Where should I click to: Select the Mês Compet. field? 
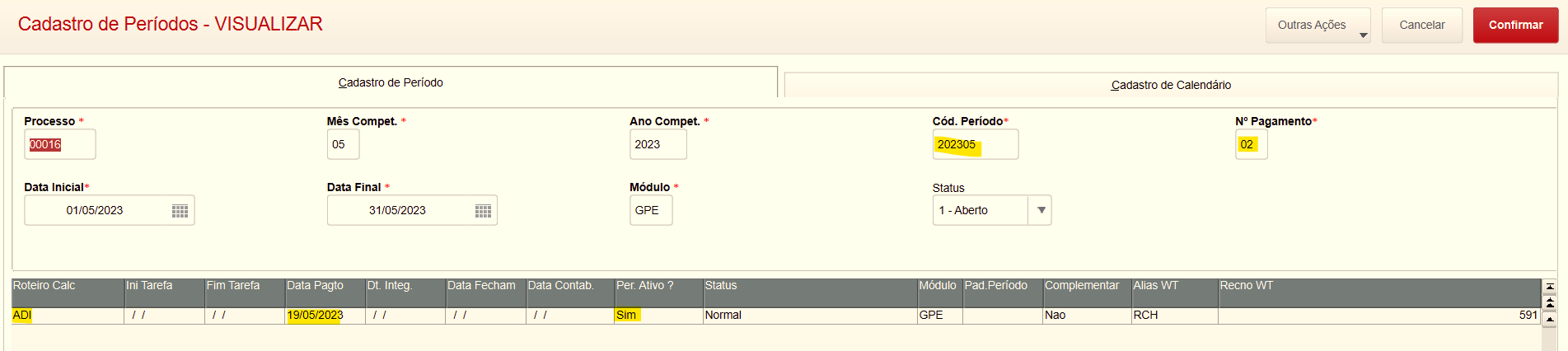coord(343,144)
